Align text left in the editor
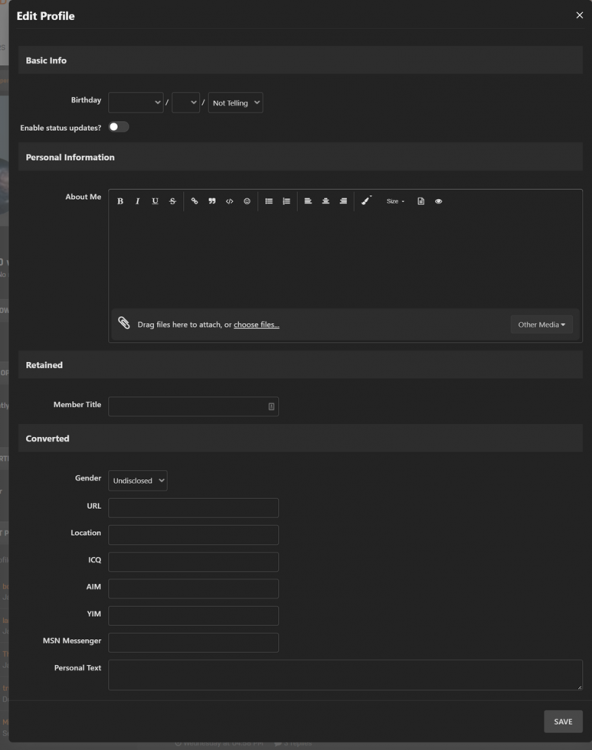This screenshot has height=750, width=592. pyautogui.click(x=308, y=201)
